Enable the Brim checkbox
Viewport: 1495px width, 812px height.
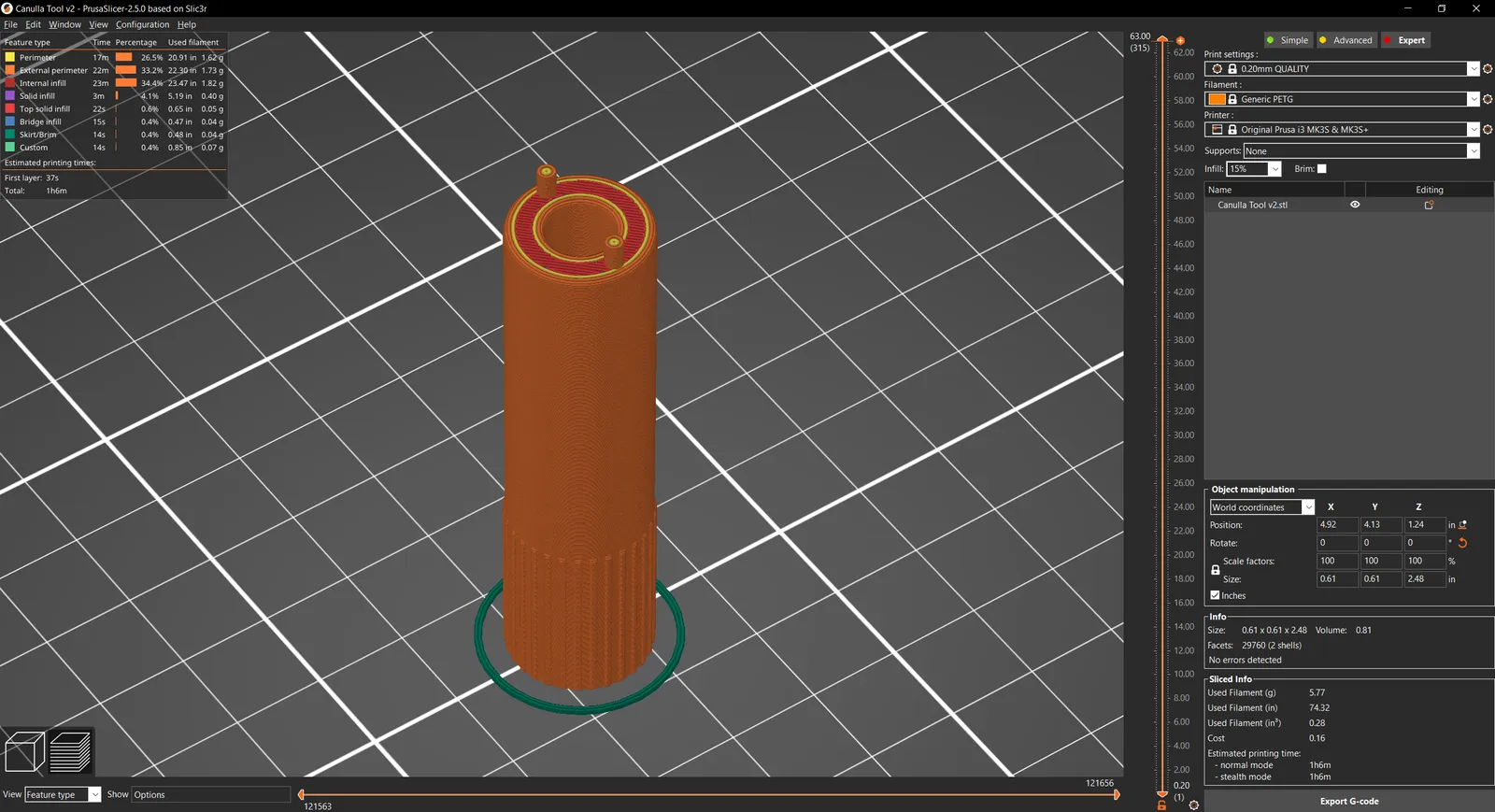pyautogui.click(x=1321, y=169)
